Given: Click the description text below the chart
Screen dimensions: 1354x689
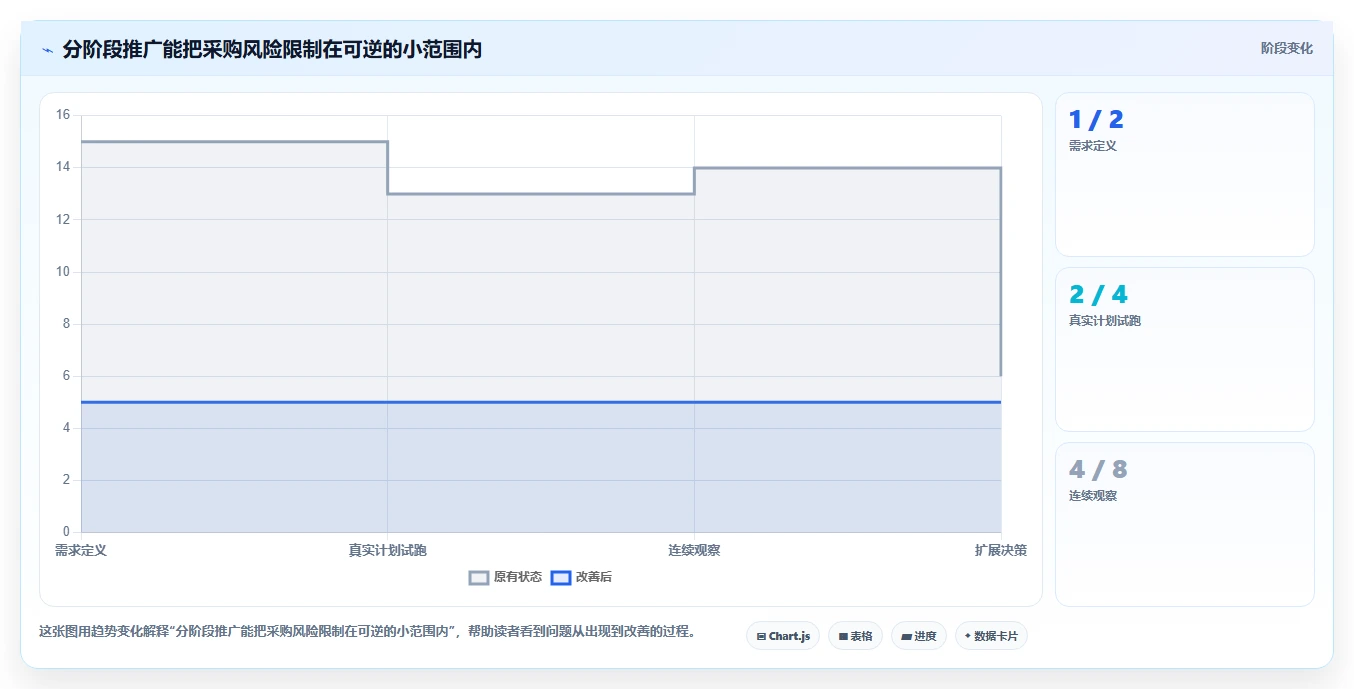Looking at the screenshot, I should (367, 632).
